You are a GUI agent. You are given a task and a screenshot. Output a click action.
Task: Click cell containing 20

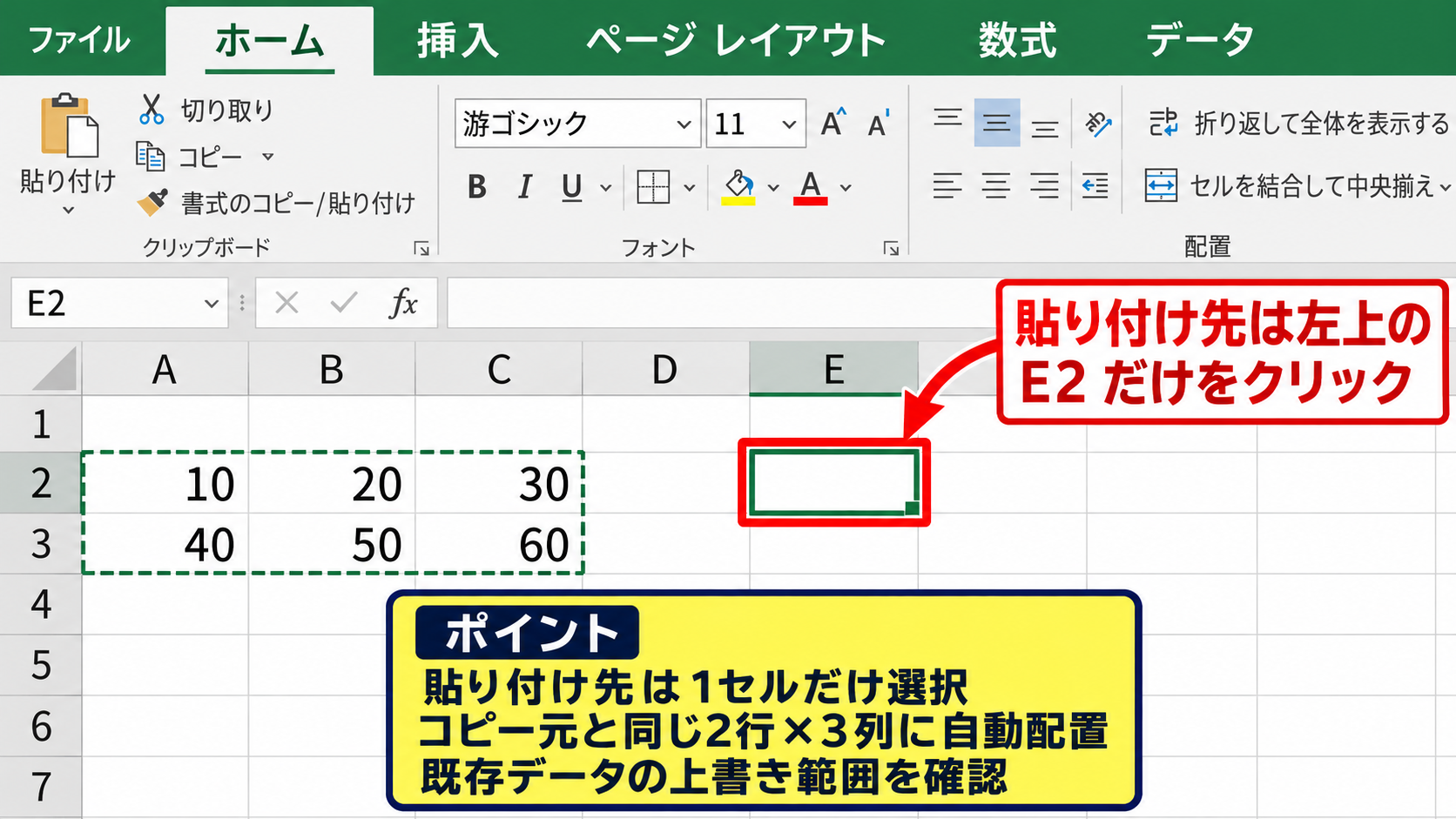point(332,483)
